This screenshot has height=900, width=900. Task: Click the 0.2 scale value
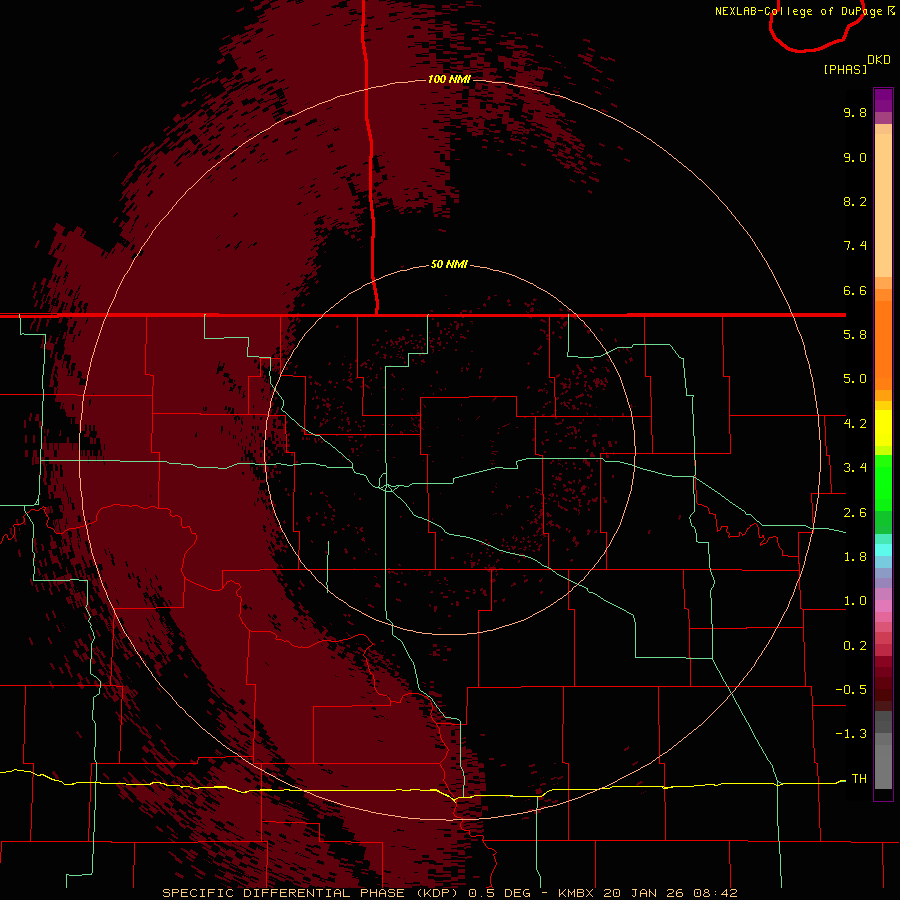(x=855, y=646)
